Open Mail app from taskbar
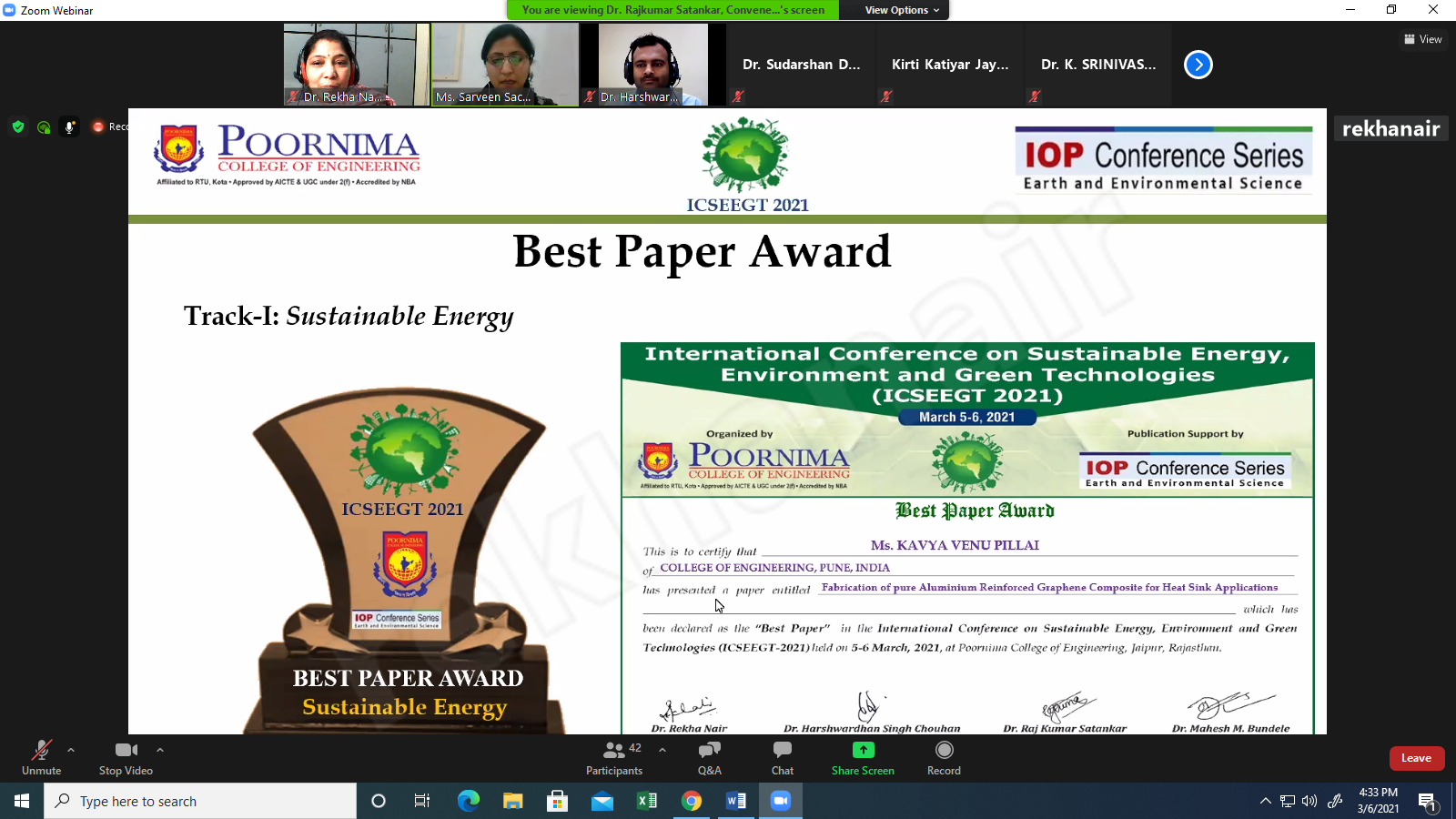Image resolution: width=1456 pixels, height=819 pixels. 602,801
